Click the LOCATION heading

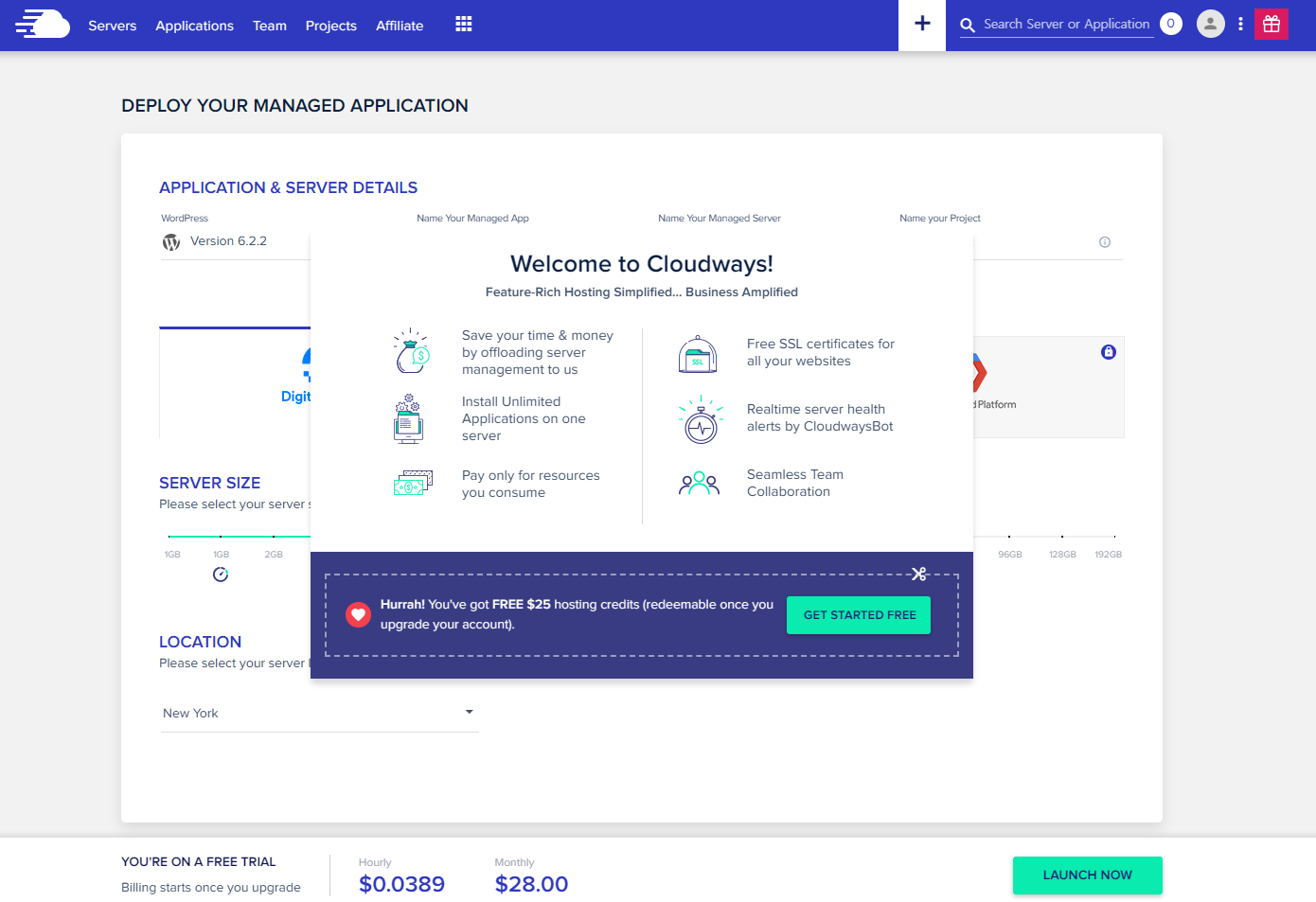pyautogui.click(x=200, y=642)
